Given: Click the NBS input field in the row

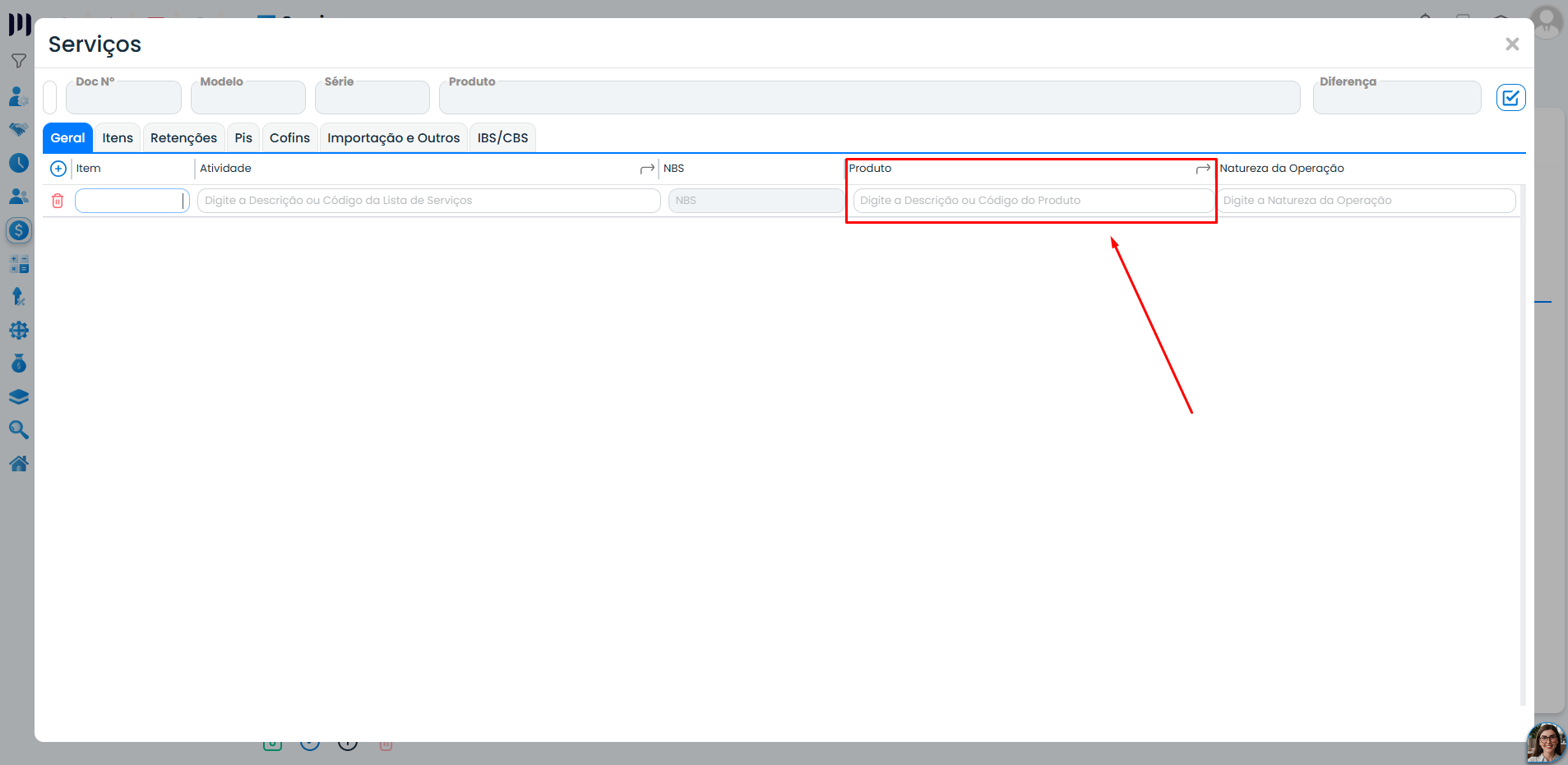Looking at the screenshot, I should pos(756,201).
